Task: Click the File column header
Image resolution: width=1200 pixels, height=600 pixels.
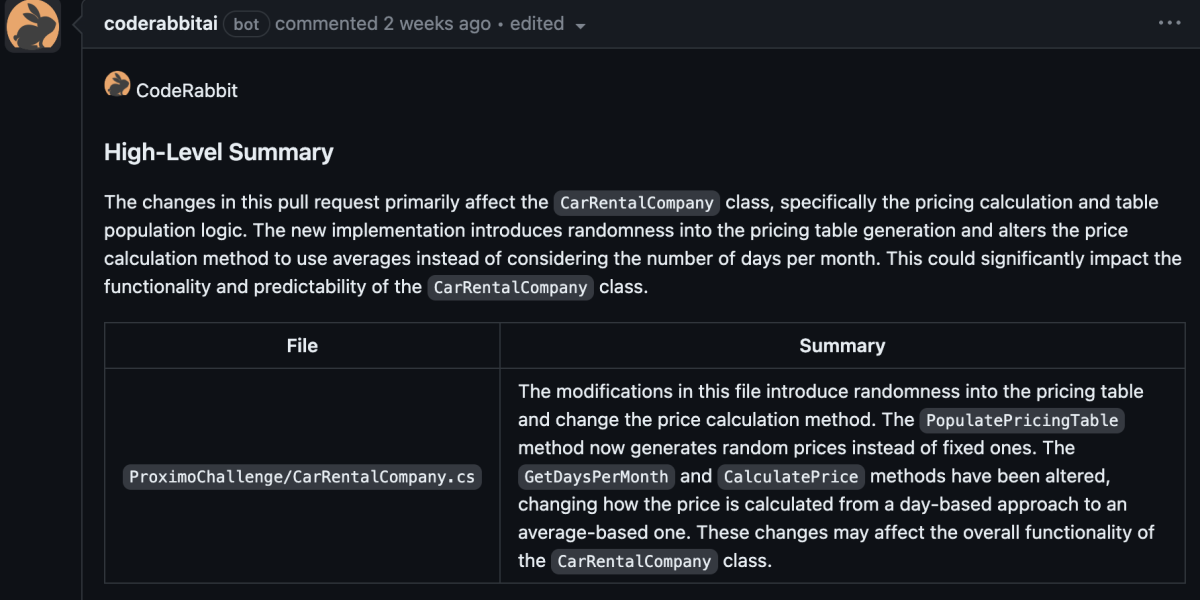Action: [302, 346]
